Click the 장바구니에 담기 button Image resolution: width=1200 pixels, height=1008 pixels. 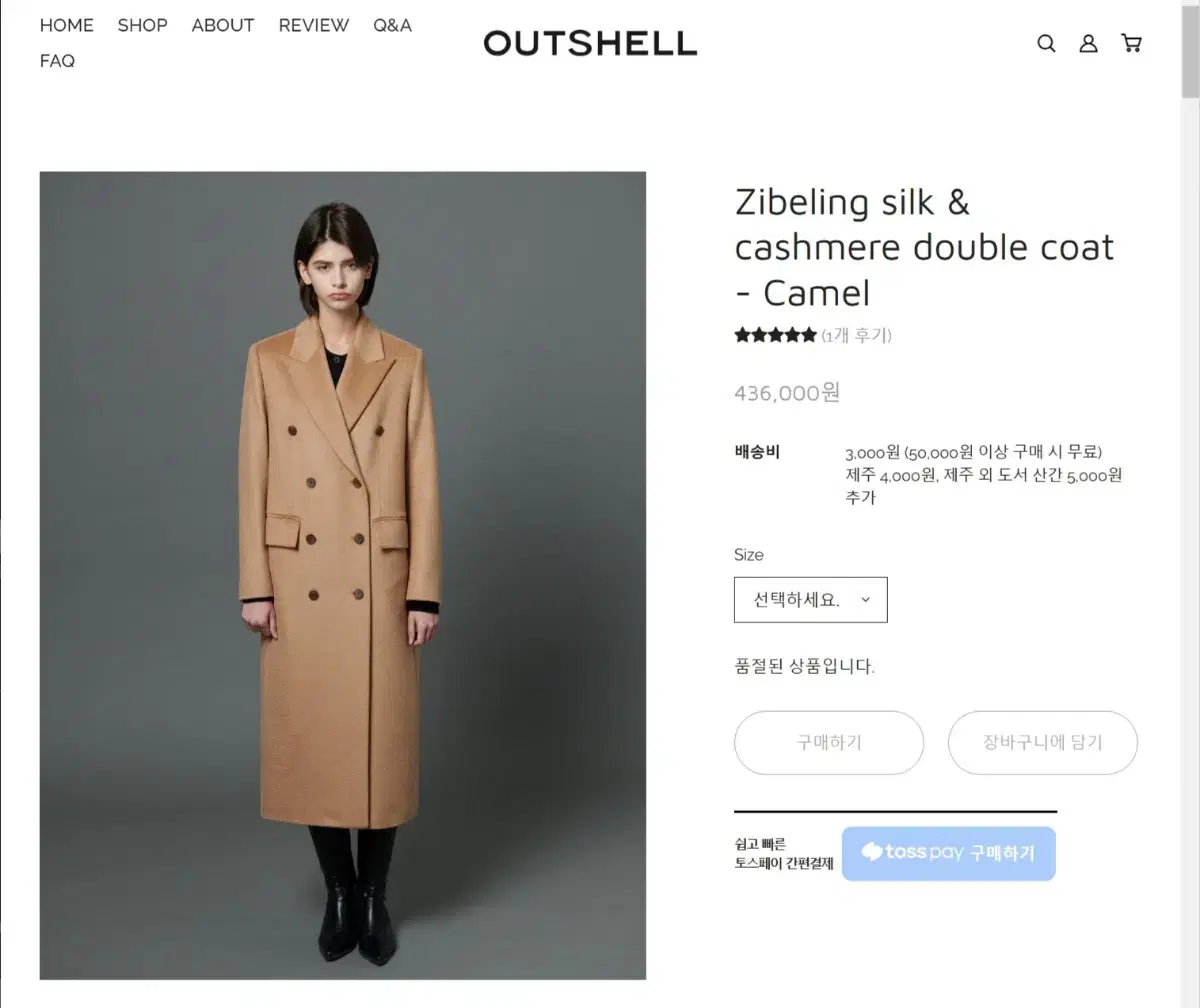[x=1043, y=743]
